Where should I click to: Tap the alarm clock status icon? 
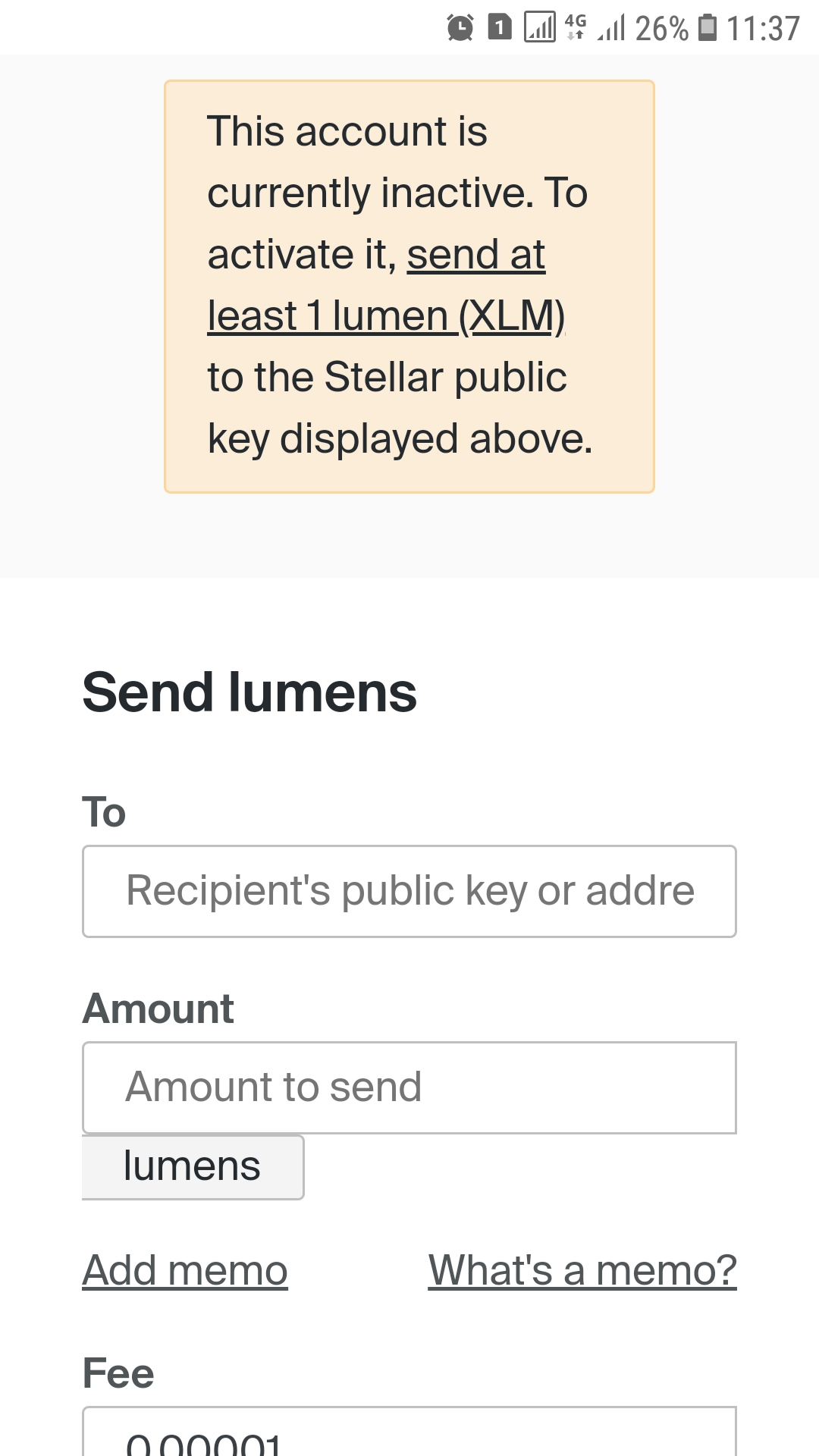point(460,28)
